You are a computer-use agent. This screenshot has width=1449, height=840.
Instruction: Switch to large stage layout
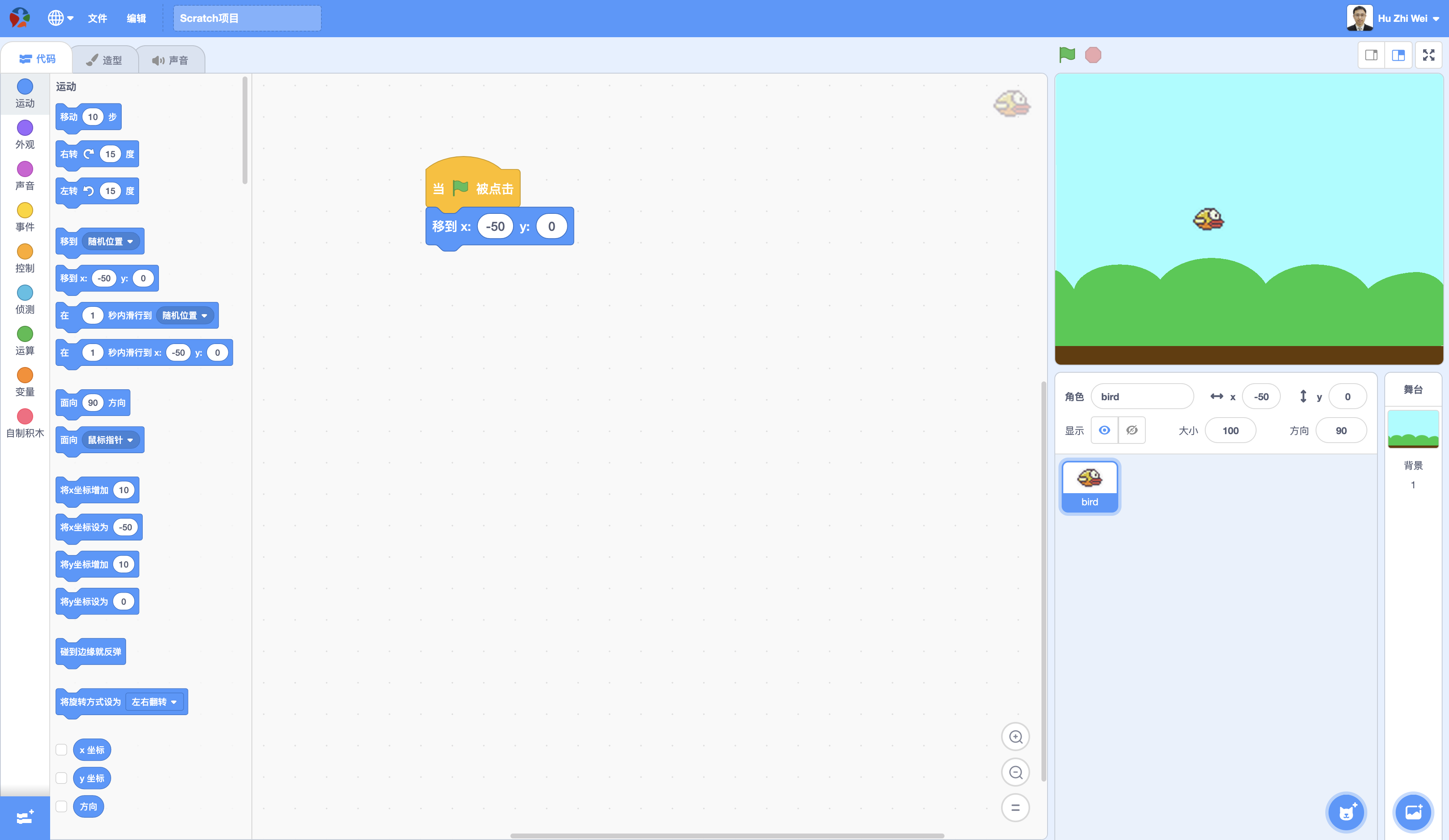pyautogui.click(x=1398, y=55)
